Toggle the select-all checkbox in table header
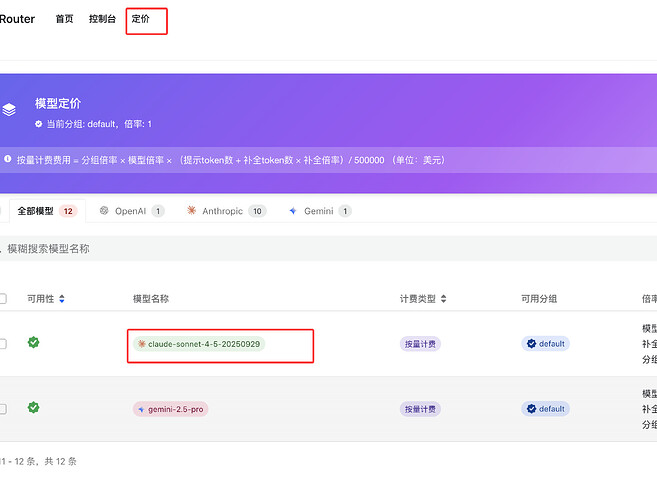This screenshot has width=657, height=500. click(x=3, y=299)
